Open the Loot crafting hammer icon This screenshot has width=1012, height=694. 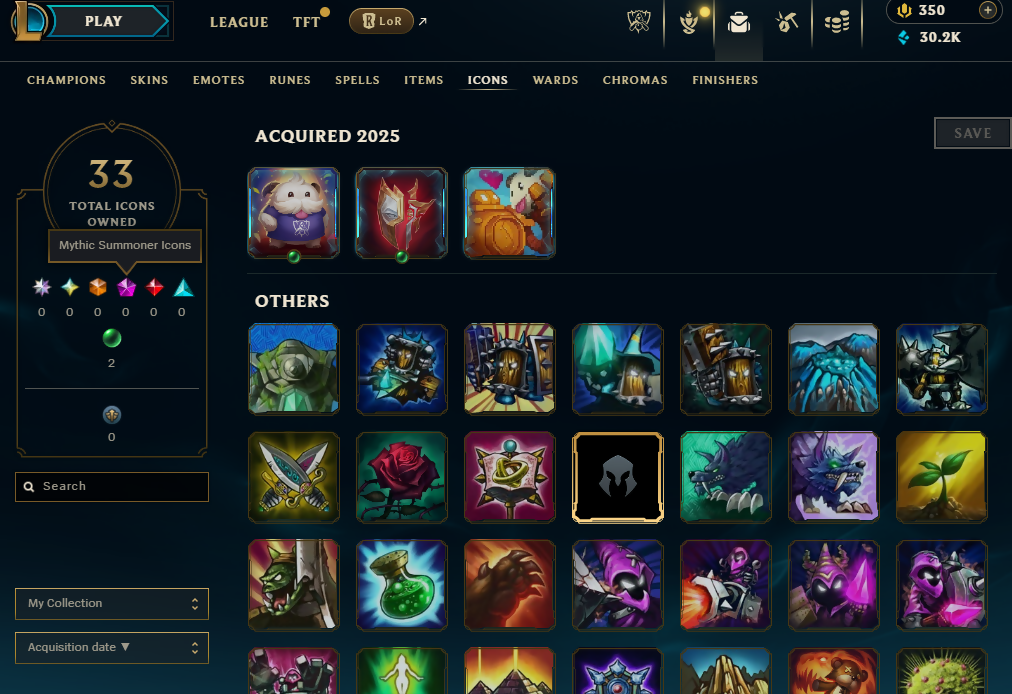[x=787, y=23]
